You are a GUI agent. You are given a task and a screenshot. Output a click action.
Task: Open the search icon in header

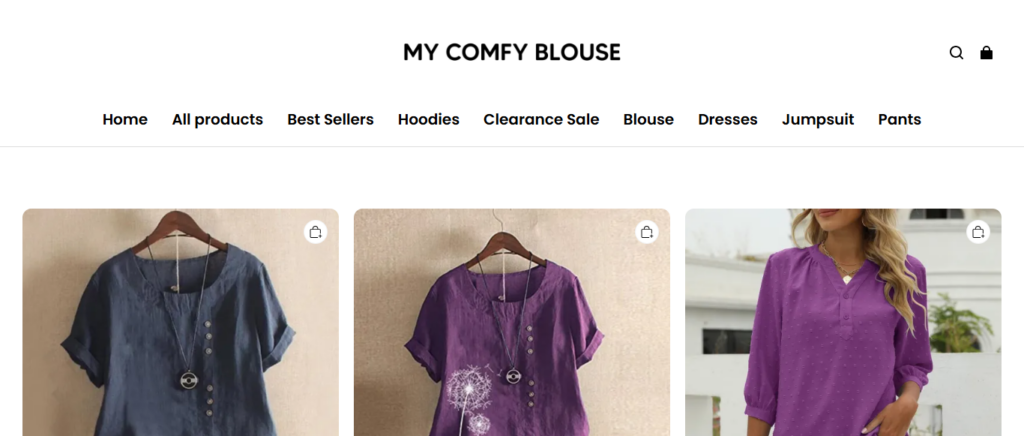(956, 53)
